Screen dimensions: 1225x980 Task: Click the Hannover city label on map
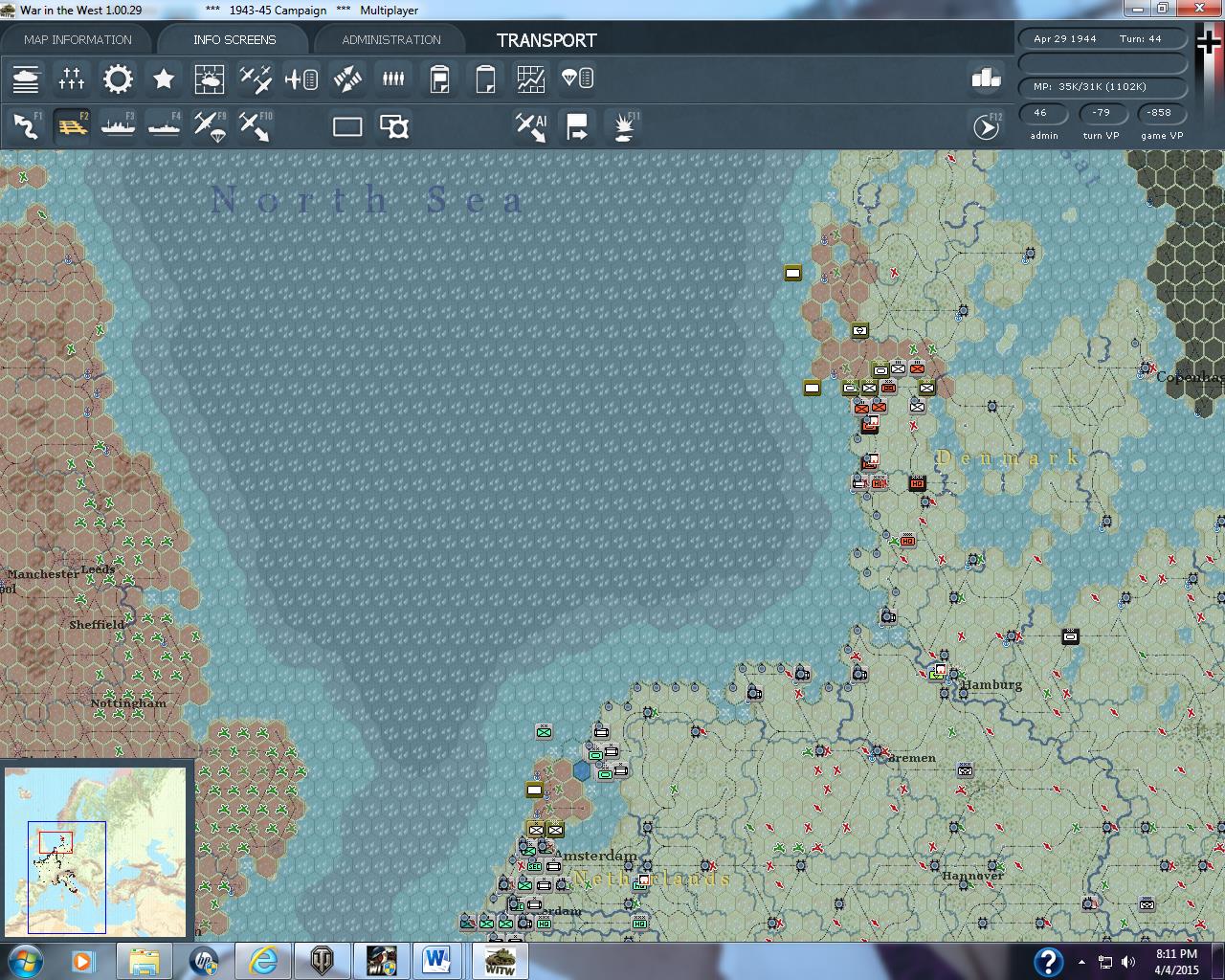(x=973, y=876)
